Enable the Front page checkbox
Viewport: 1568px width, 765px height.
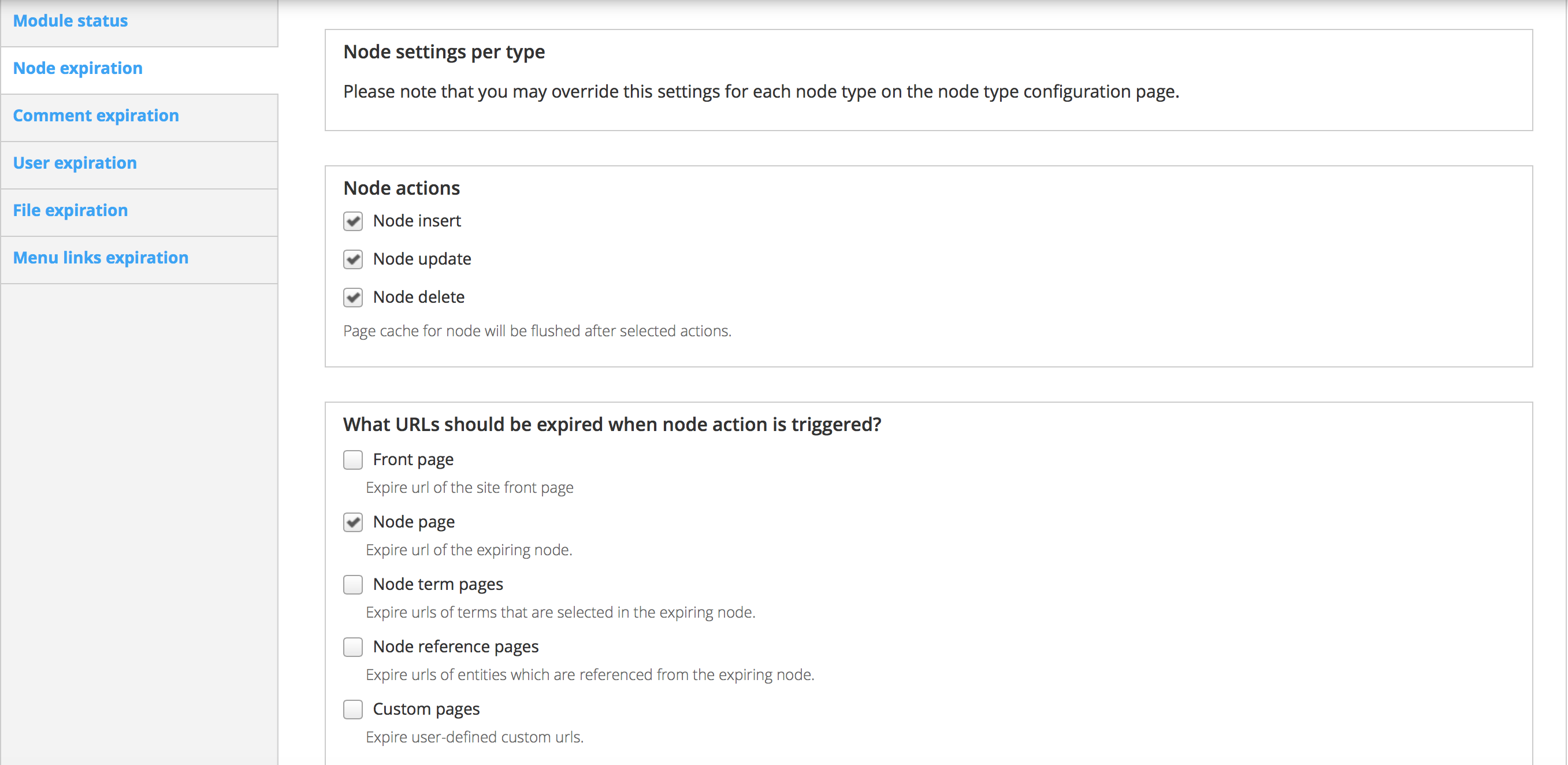pyautogui.click(x=353, y=459)
